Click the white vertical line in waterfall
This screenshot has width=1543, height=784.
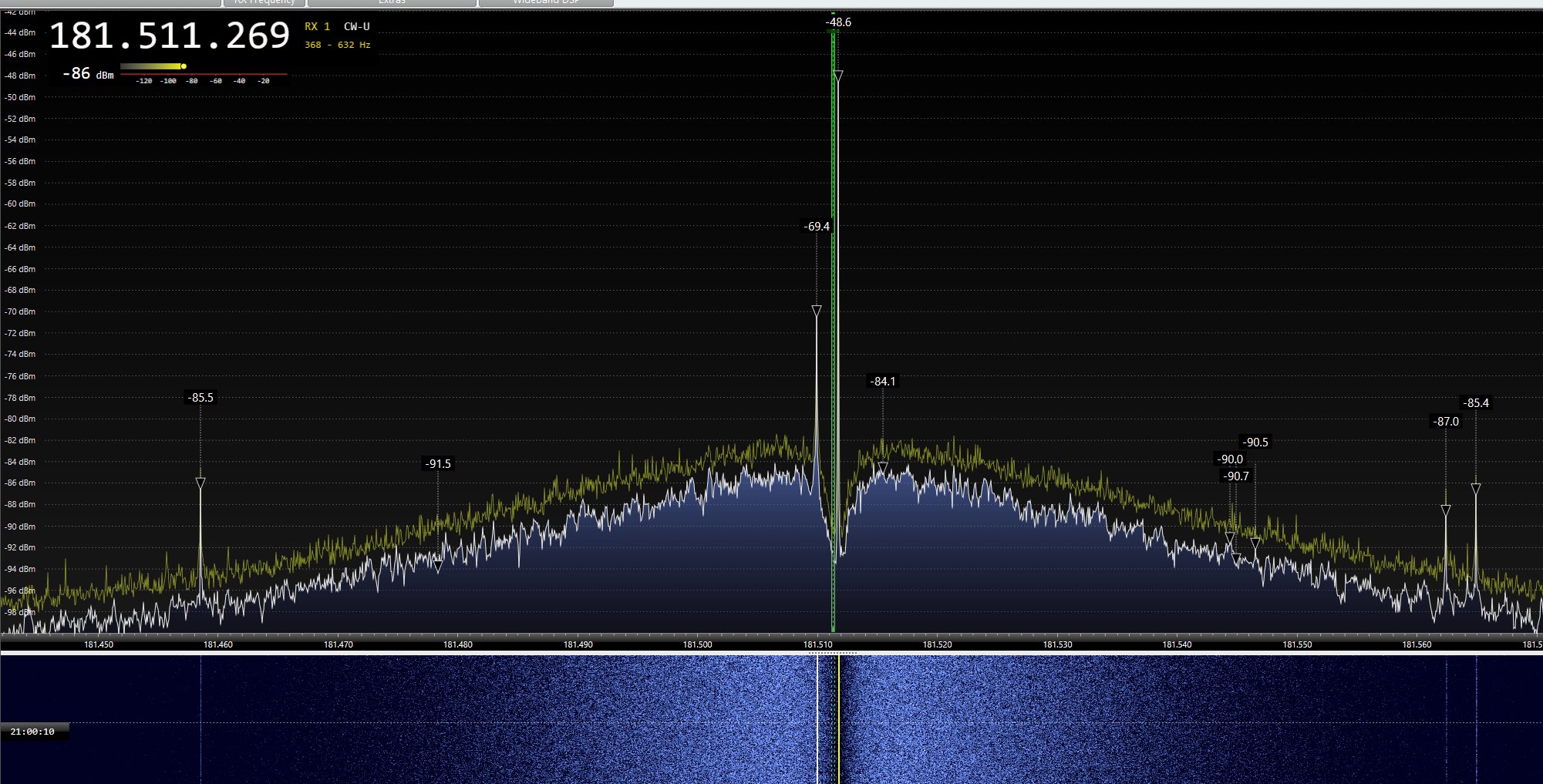817,719
